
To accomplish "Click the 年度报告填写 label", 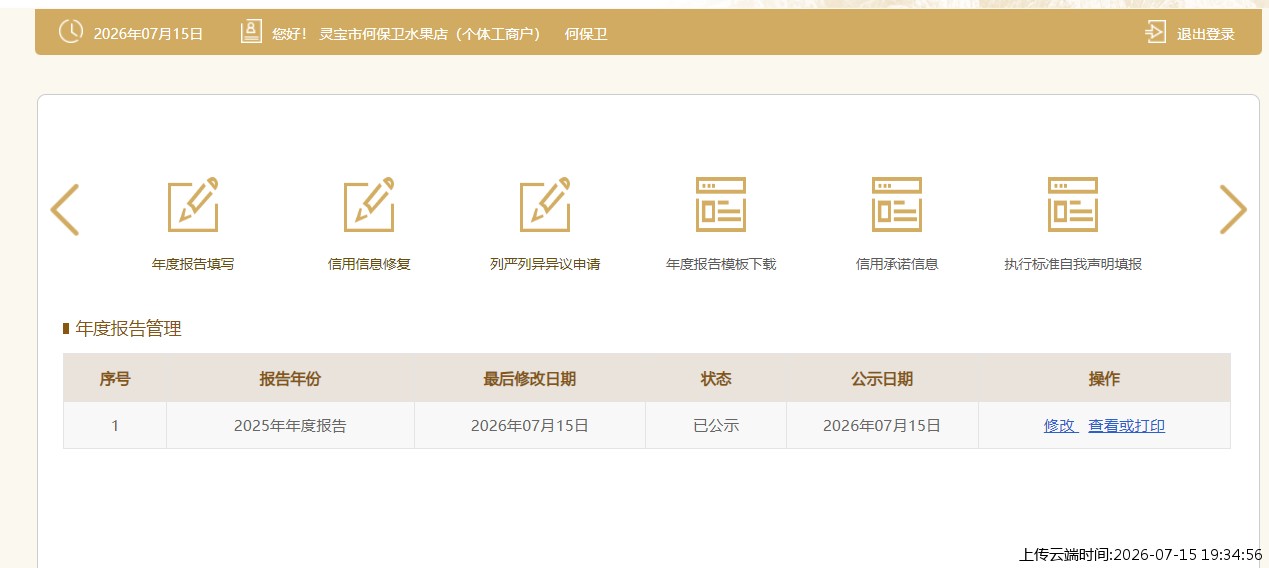I will pyautogui.click(x=193, y=265).
